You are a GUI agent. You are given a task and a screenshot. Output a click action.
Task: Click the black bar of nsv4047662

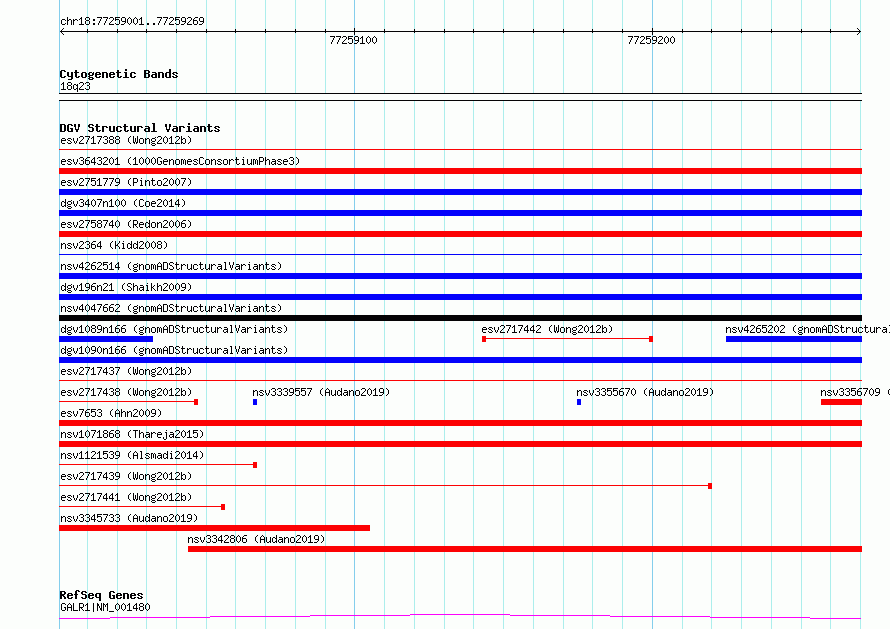(460, 318)
